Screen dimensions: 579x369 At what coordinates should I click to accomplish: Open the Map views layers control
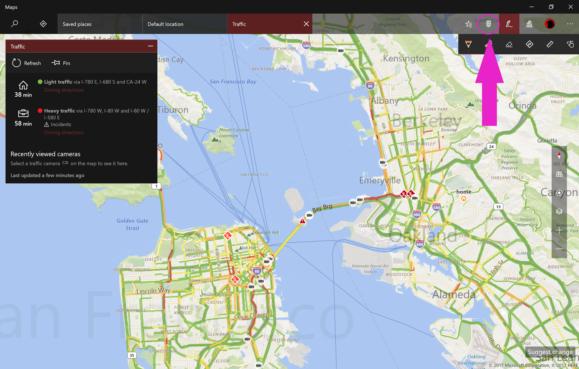[559, 211]
